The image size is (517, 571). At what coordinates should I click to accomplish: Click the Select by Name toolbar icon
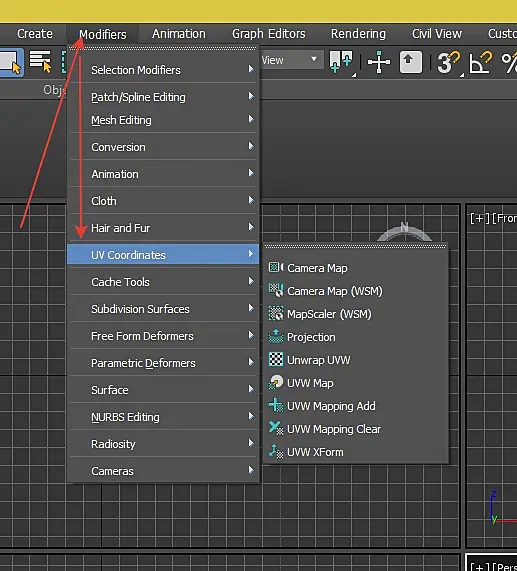tap(40, 62)
